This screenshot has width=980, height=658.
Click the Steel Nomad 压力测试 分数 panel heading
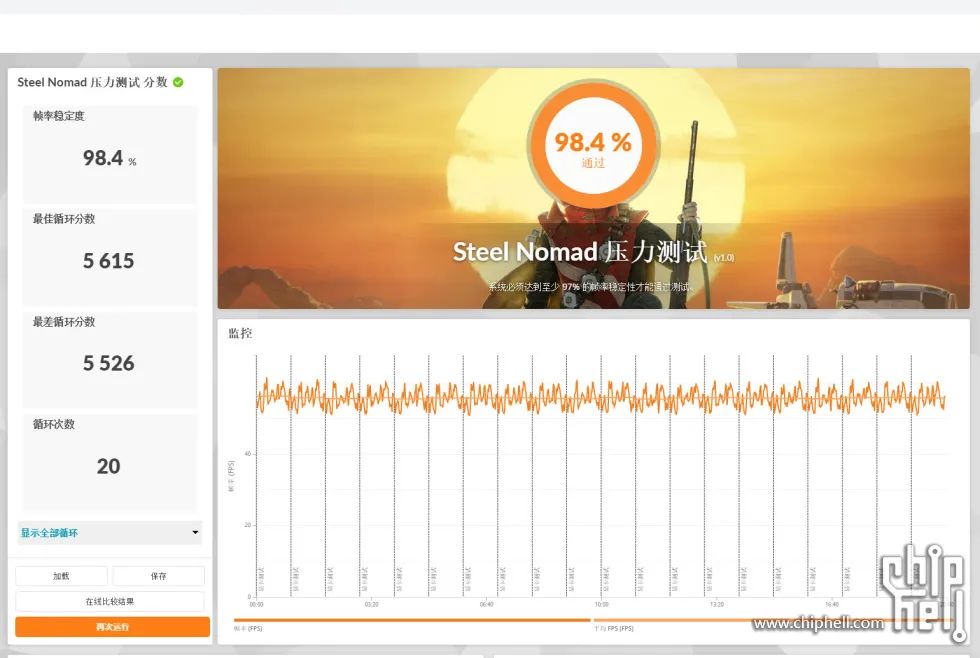point(92,82)
